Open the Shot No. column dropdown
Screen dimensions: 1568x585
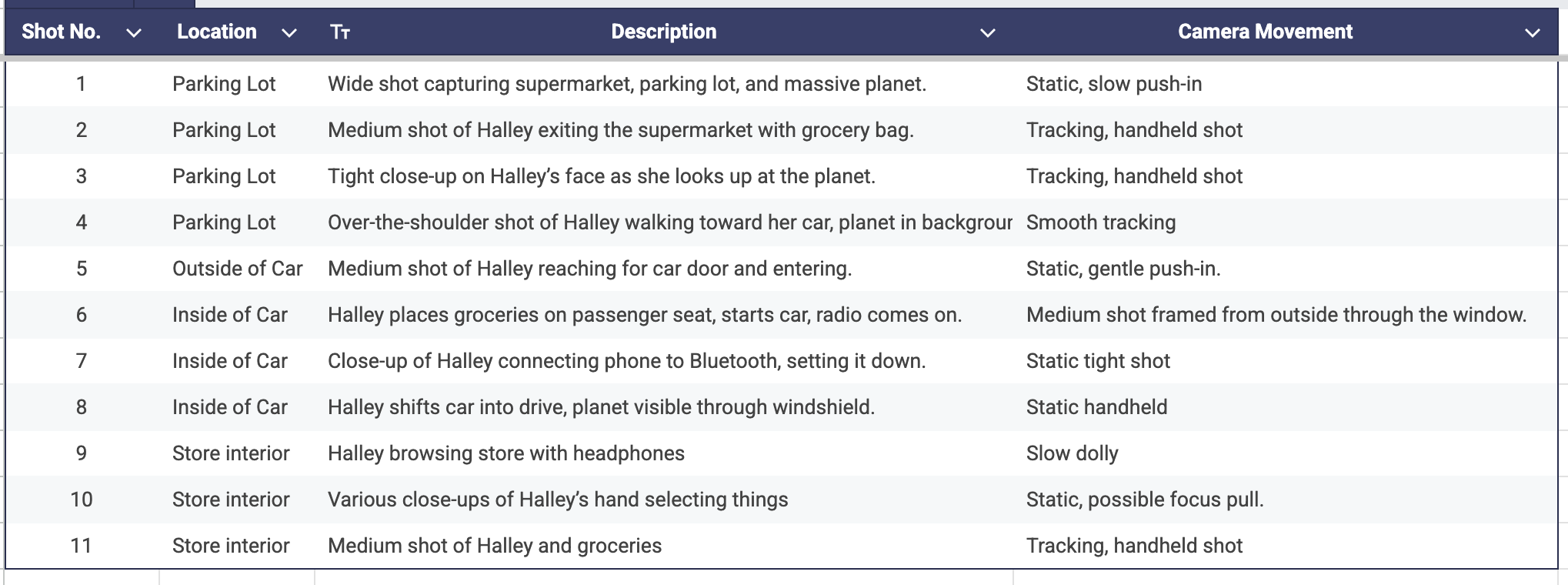click(134, 32)
